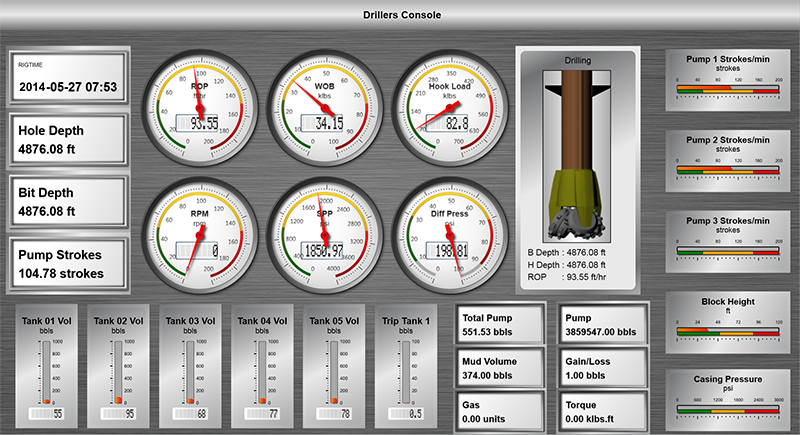Click the ROP dial gauge
The height and width of the screenshot is (435, 800).
(x=199, y=106)
